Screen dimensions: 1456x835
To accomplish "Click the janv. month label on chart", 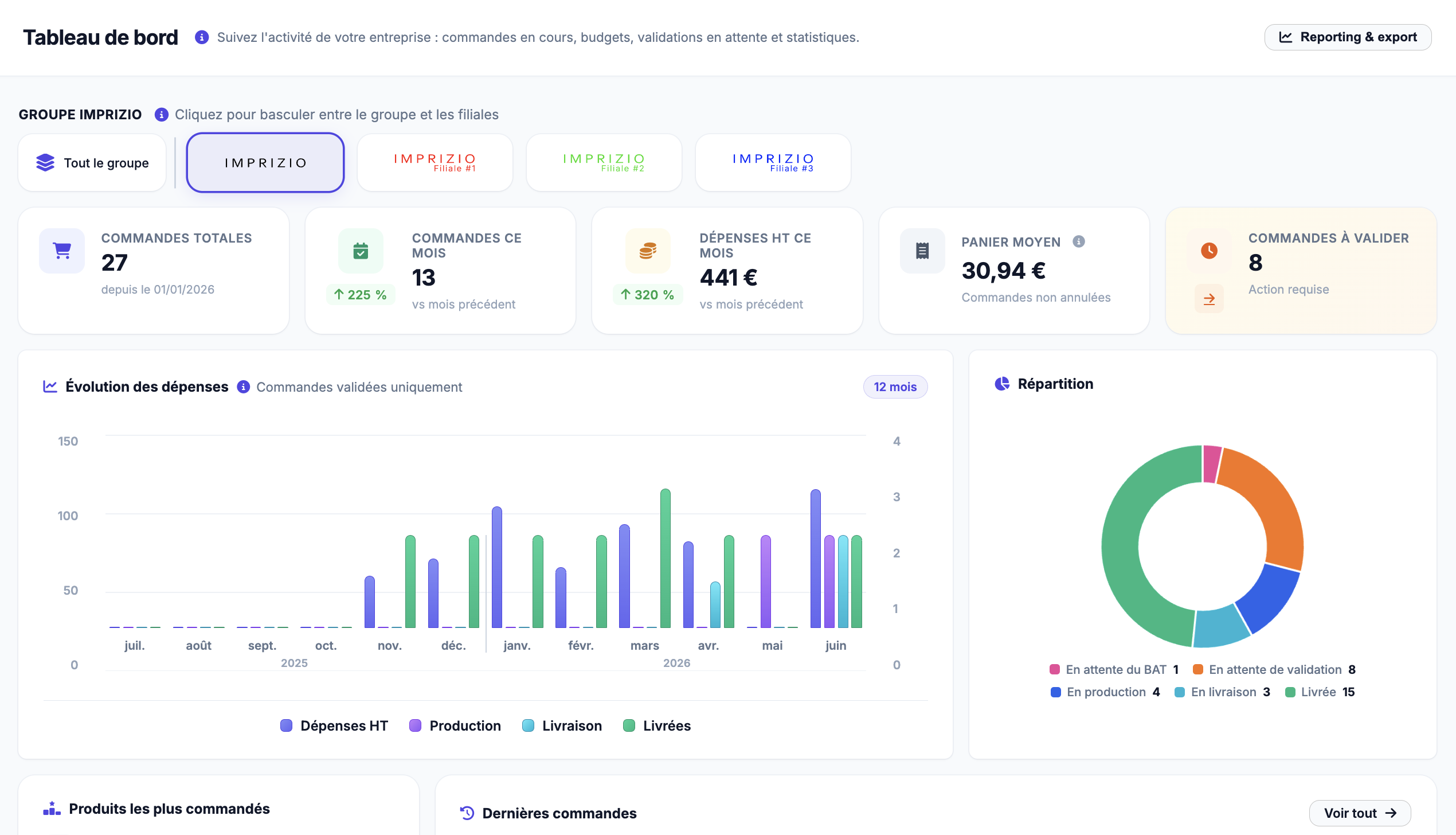I will pyautogui.click(x=517, y=646).
